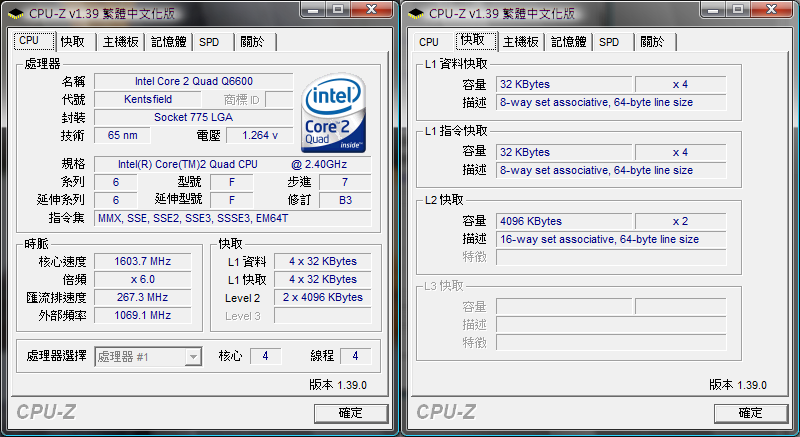Click 確定 button in right CPU-Z window
This screenshot has height=437, width=800.
click(x=751, y=413)
